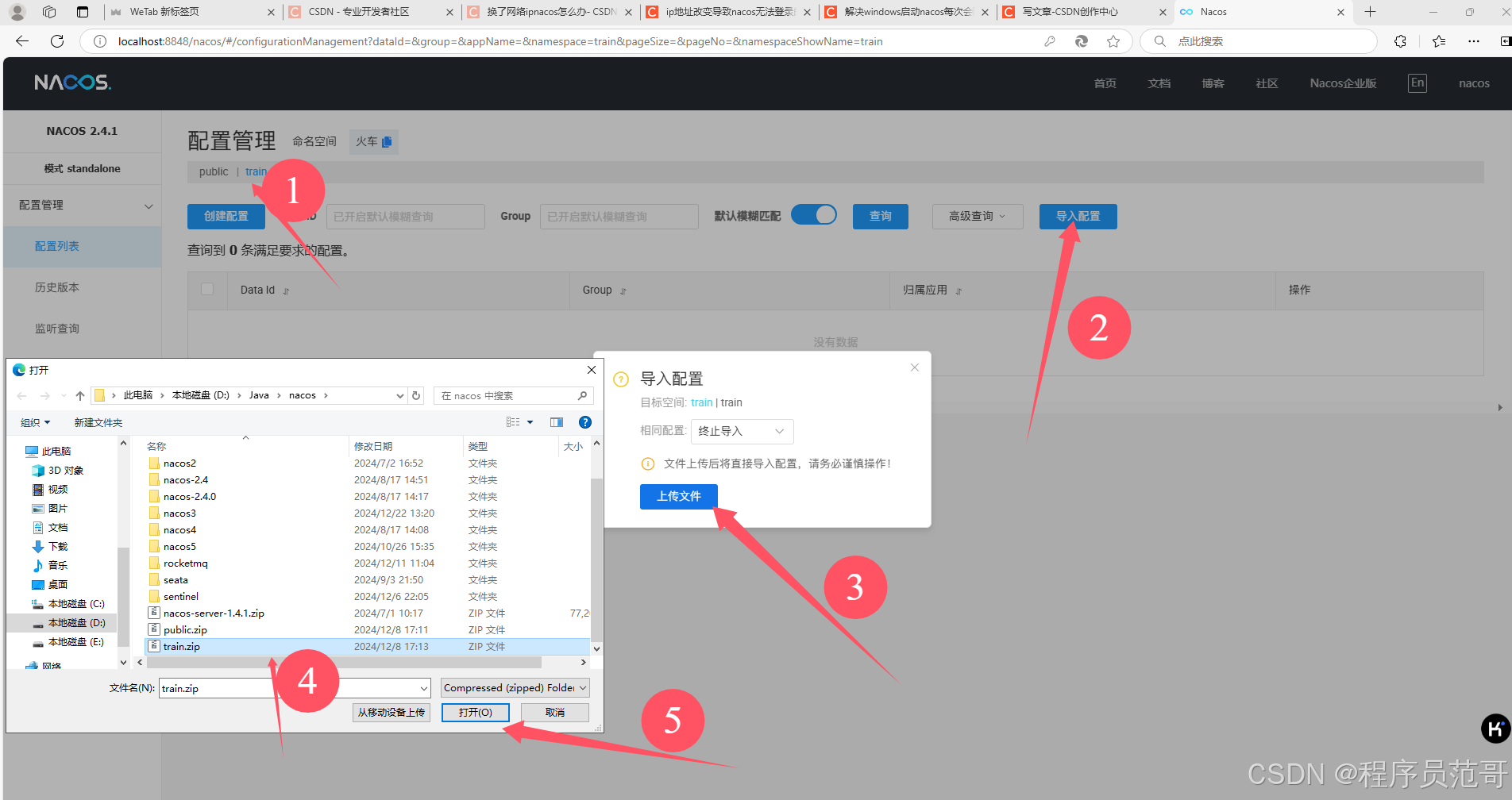Click 查询 button
Viewport: 1512px width, 800px height.
click(881, 216)
